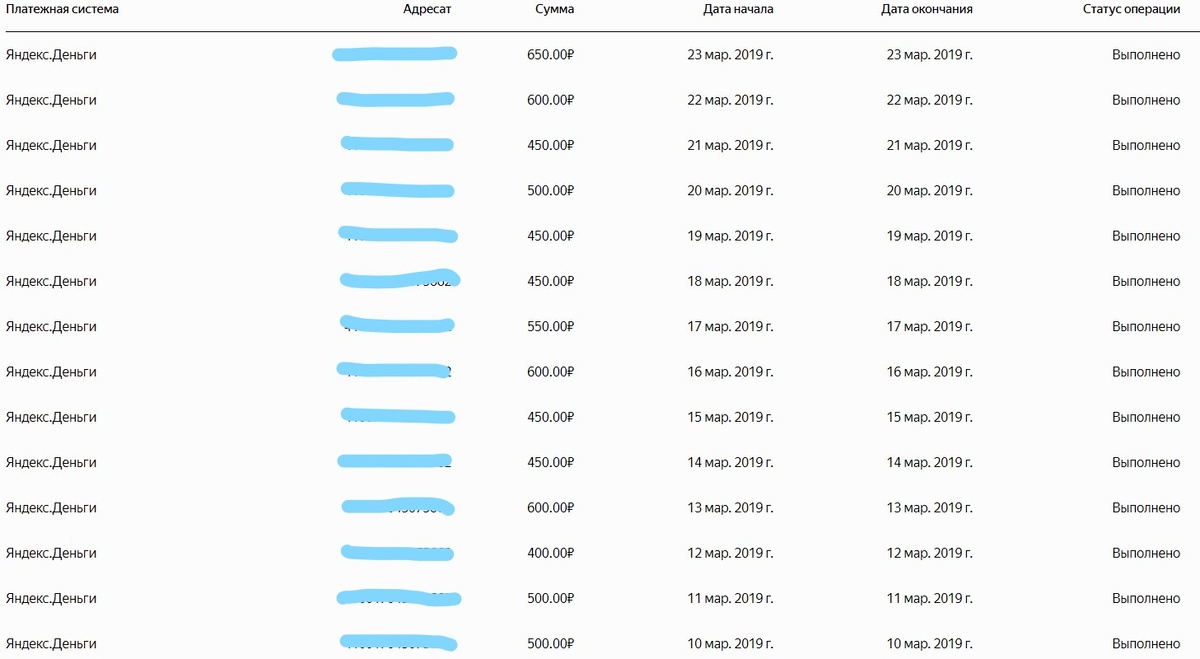Click the hidden recipient in 11 мар. row

tap(399, 598)
